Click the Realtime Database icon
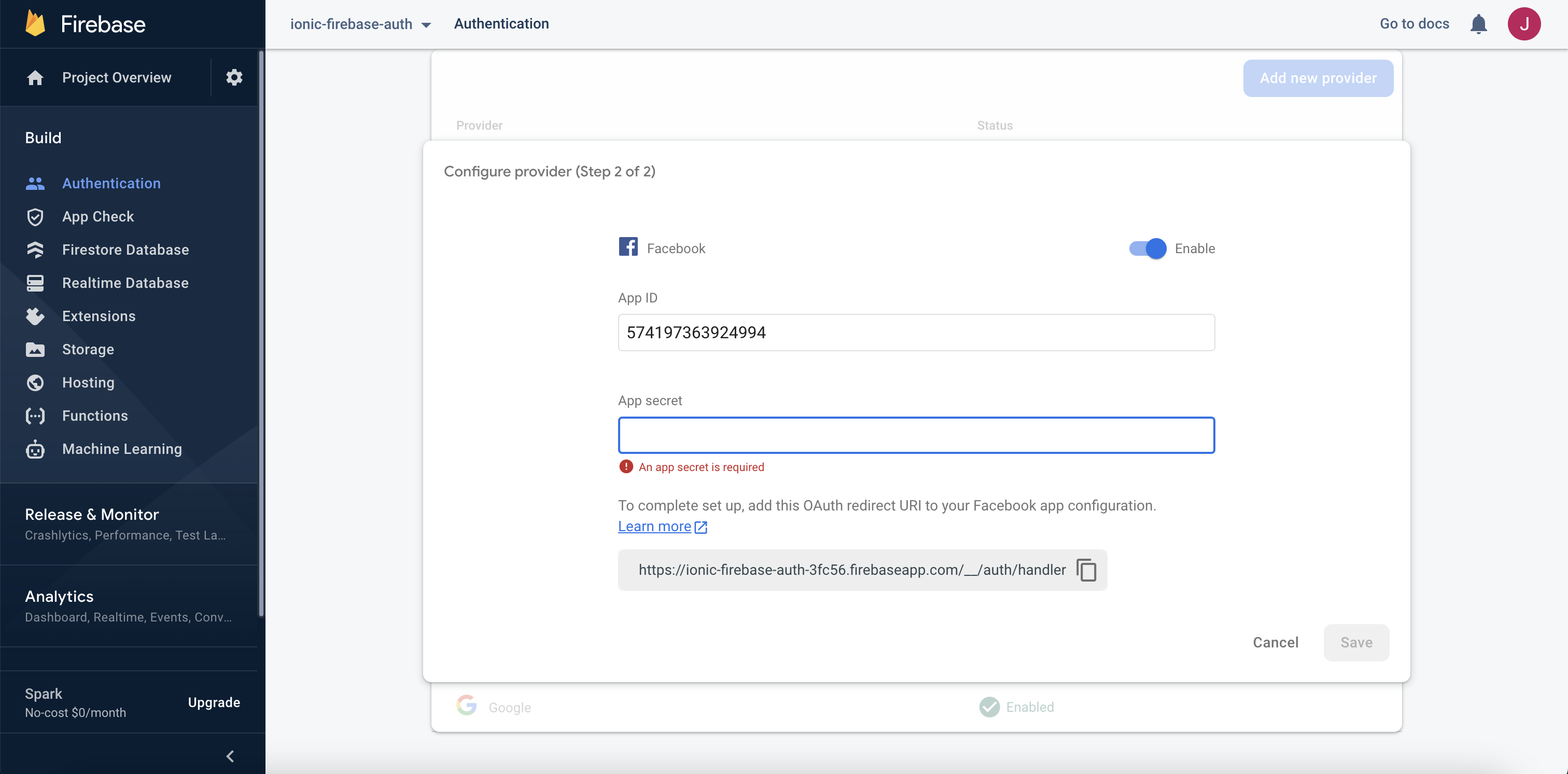This screenshot has height=774, width=1568. coord(35,283)
